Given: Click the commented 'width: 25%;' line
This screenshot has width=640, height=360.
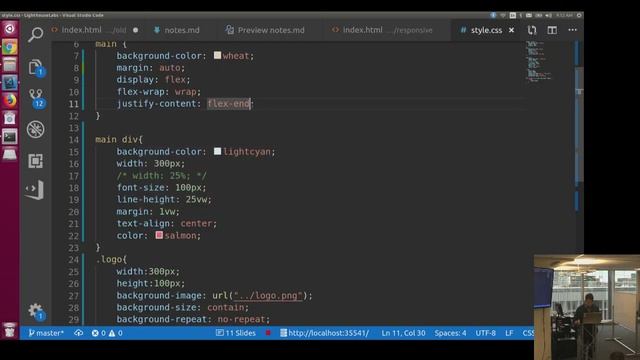Looking at the screenshot, I should tap(161, 176).
